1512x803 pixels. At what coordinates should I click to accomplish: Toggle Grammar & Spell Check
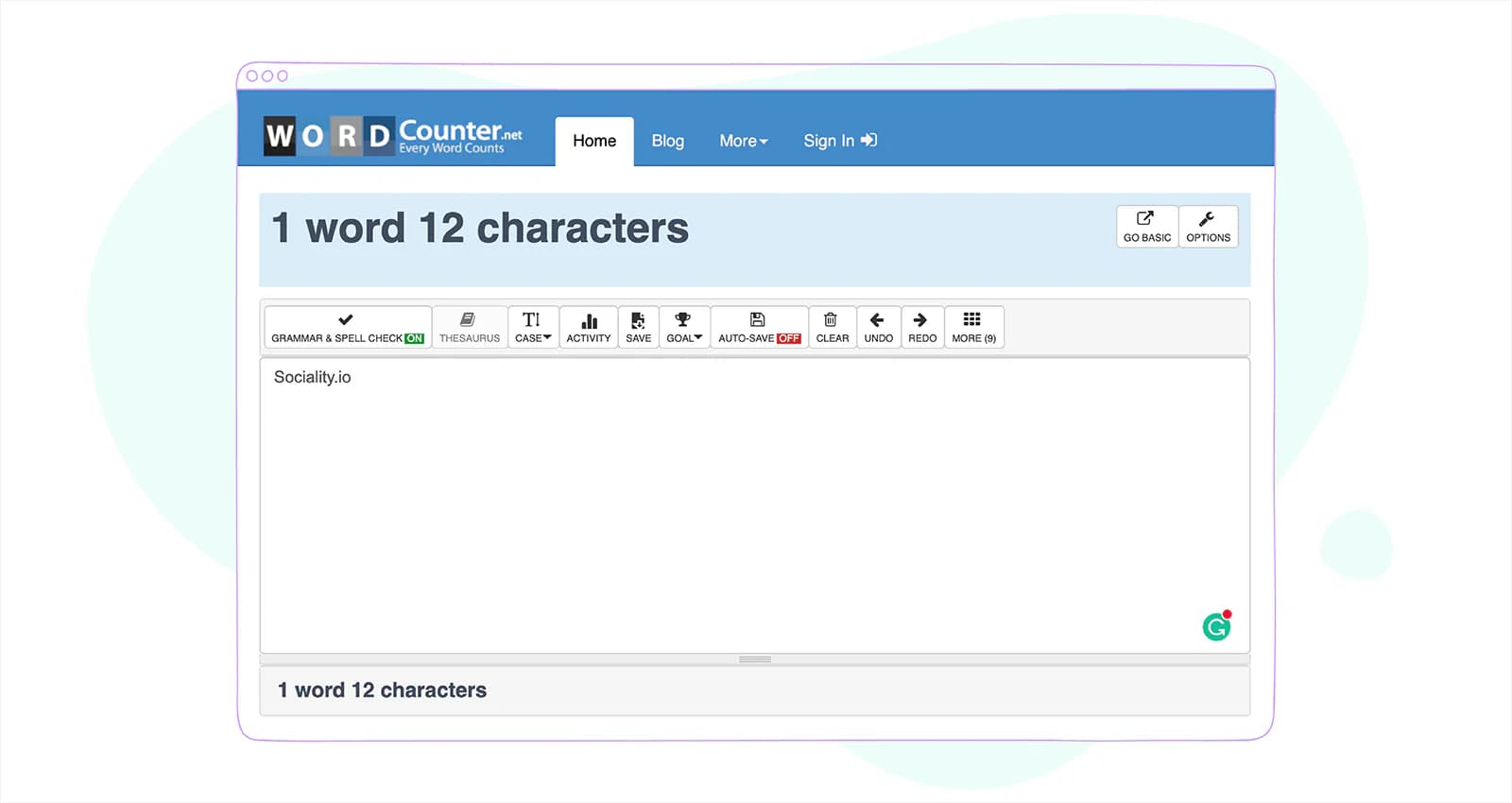click(348, 327)
